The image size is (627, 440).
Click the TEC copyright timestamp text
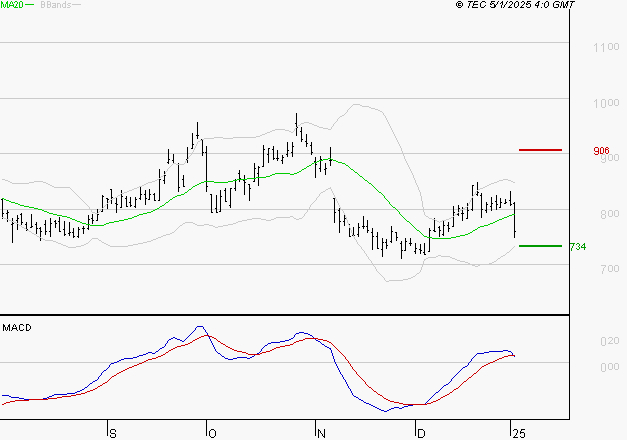515,5
